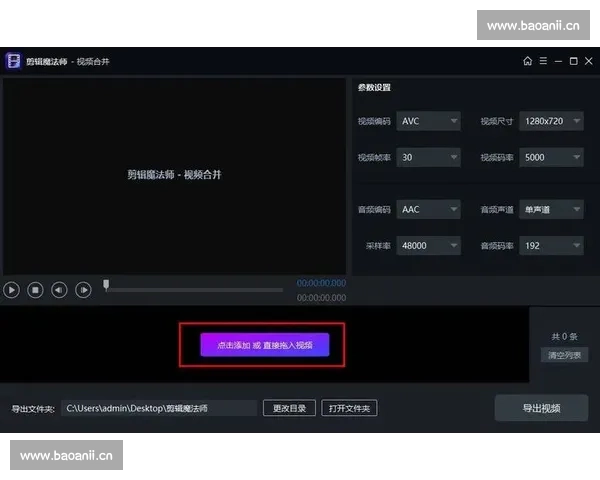The height and width of the screenshot is (480, 600).
Task: Open the video codec AVC dropdown
Action: pyautogui.click(x=428, y=121)
